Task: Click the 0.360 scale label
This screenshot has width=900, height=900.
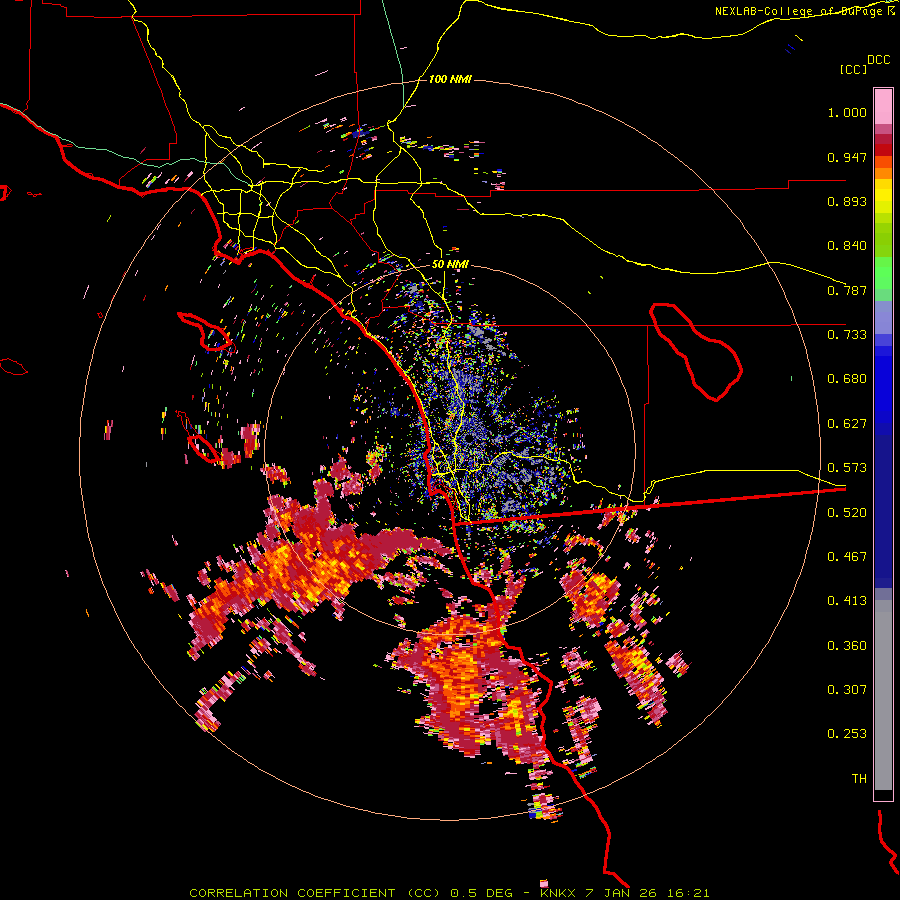Action: [847, 646]
